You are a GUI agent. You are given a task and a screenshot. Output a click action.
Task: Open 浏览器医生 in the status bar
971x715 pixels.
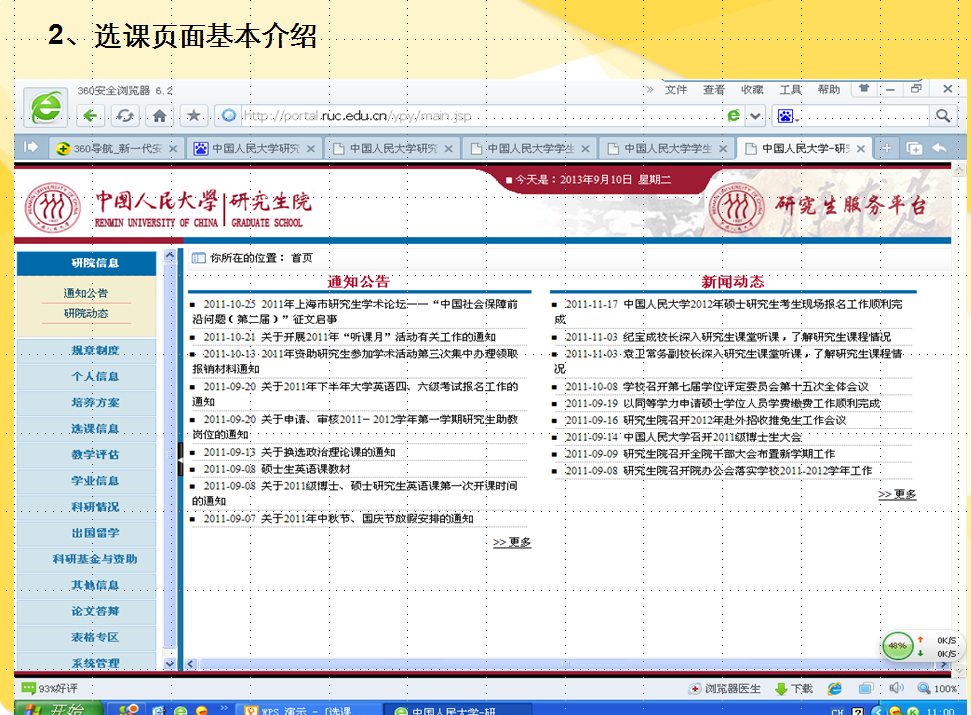725,689
